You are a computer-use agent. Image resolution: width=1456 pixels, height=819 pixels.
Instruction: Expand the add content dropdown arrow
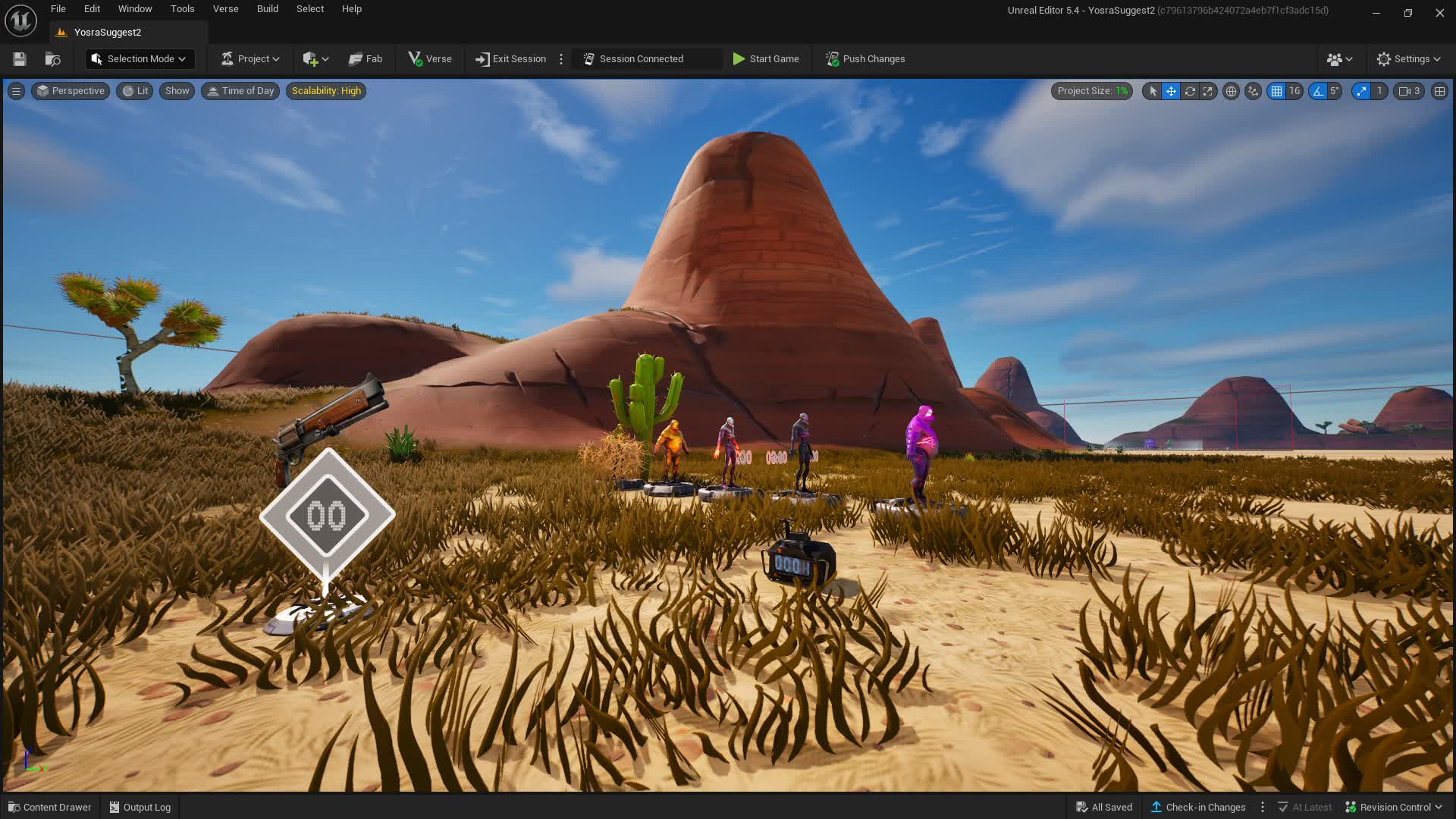325,59
